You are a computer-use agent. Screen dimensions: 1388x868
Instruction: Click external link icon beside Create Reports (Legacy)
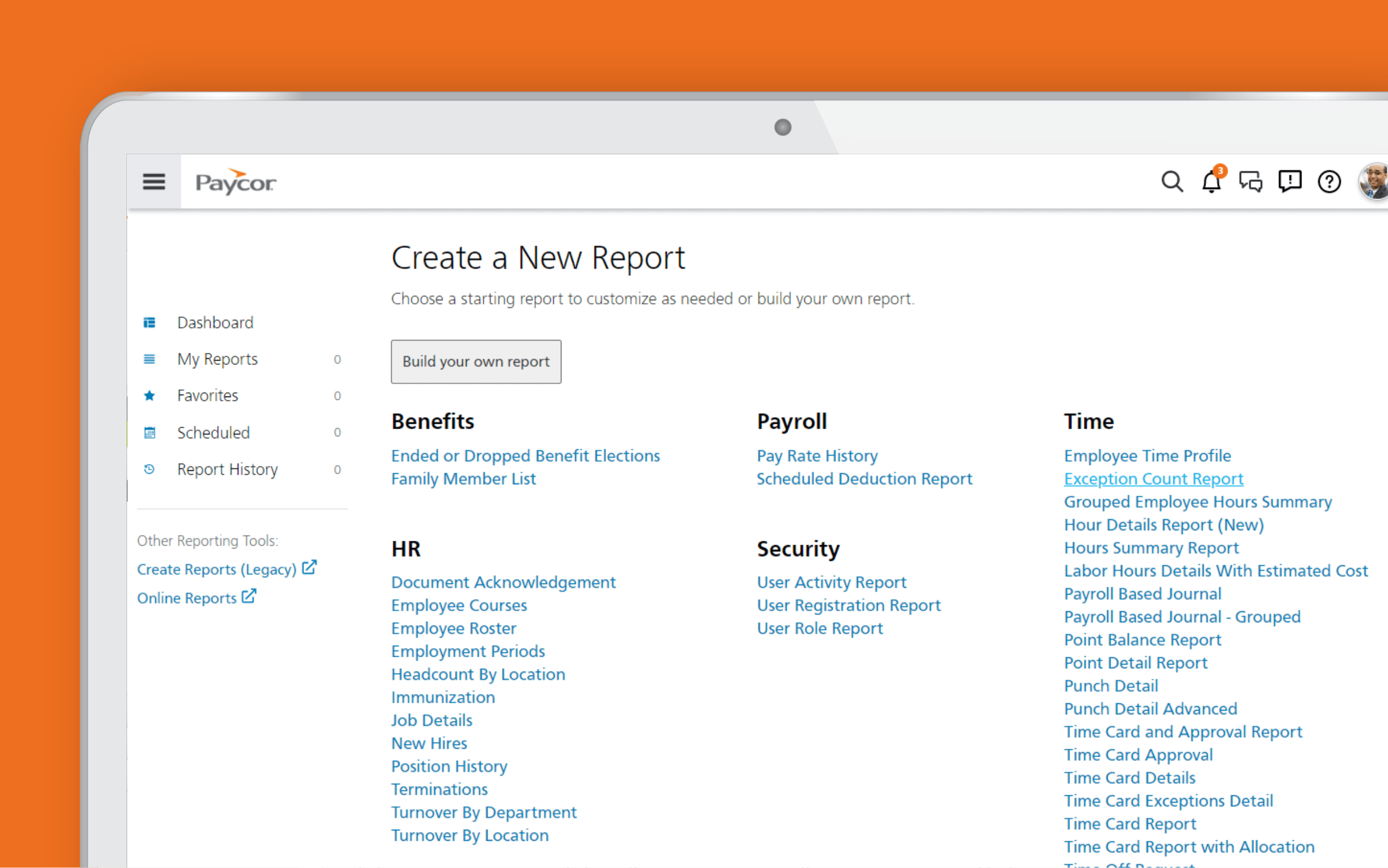pyautogui.click(x=310, y=567)
